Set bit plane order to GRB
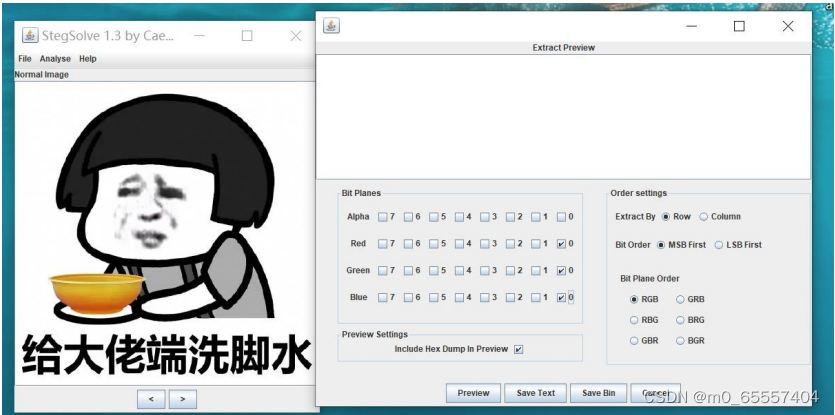835x415 pixels. [x=680, y=299]
